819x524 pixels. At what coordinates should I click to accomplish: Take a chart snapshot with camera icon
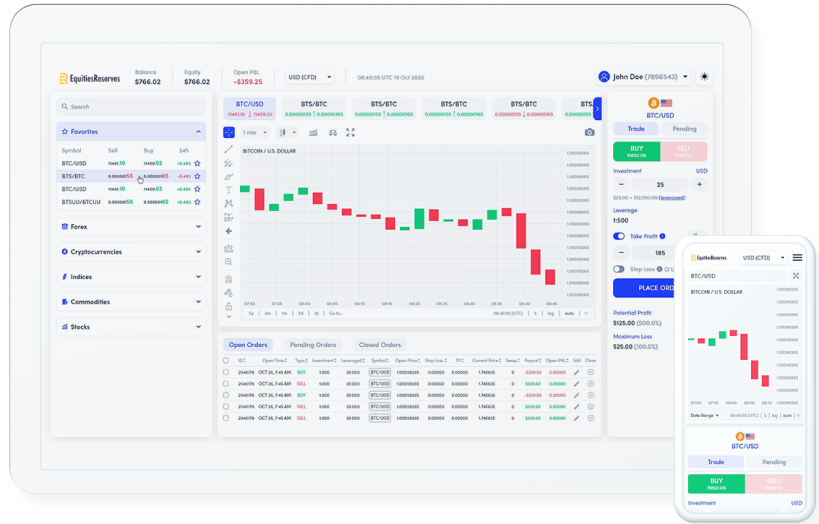click(x=590, y=133)
